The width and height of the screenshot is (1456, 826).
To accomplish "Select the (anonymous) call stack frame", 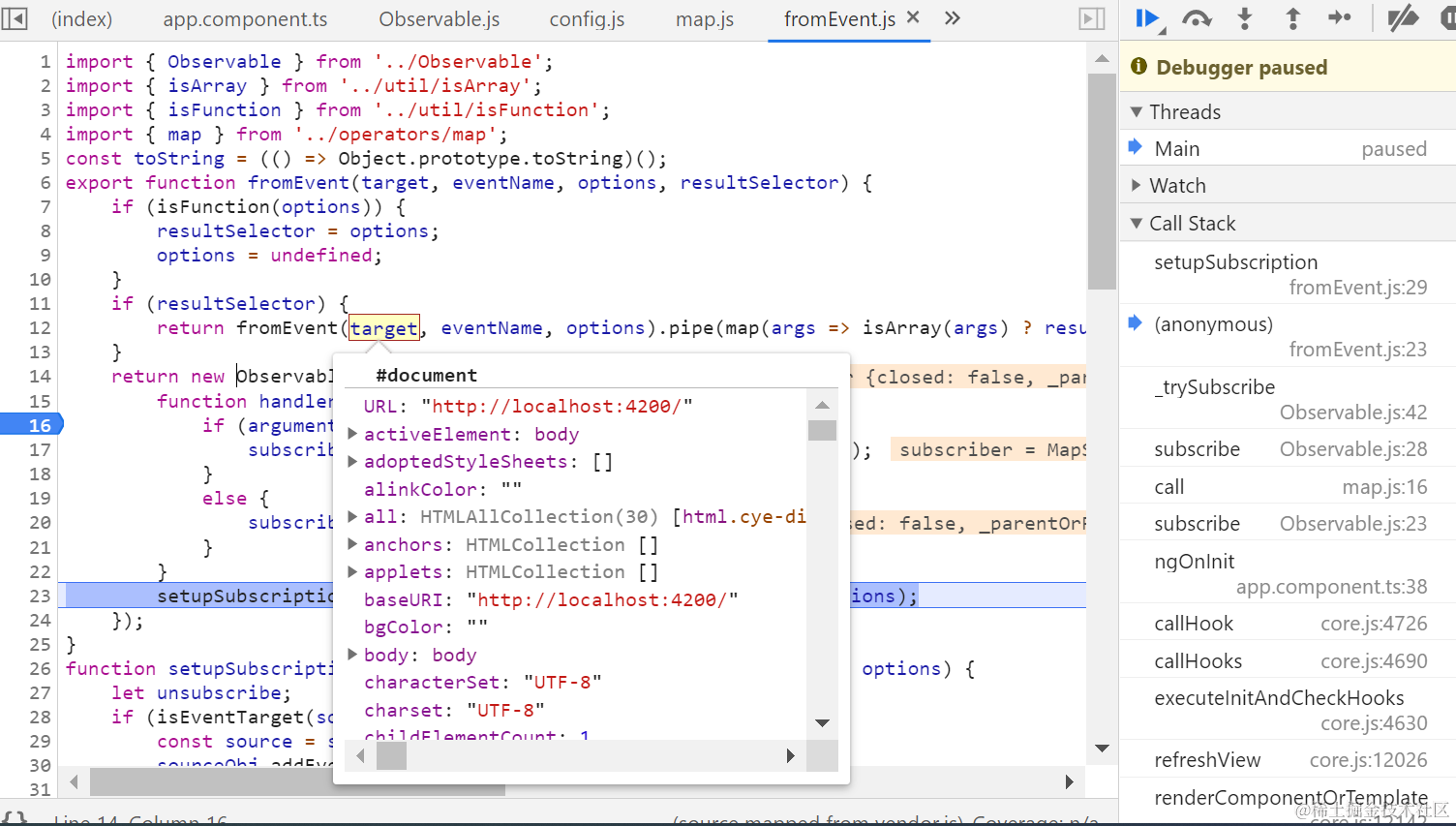I will (1288, 336).
